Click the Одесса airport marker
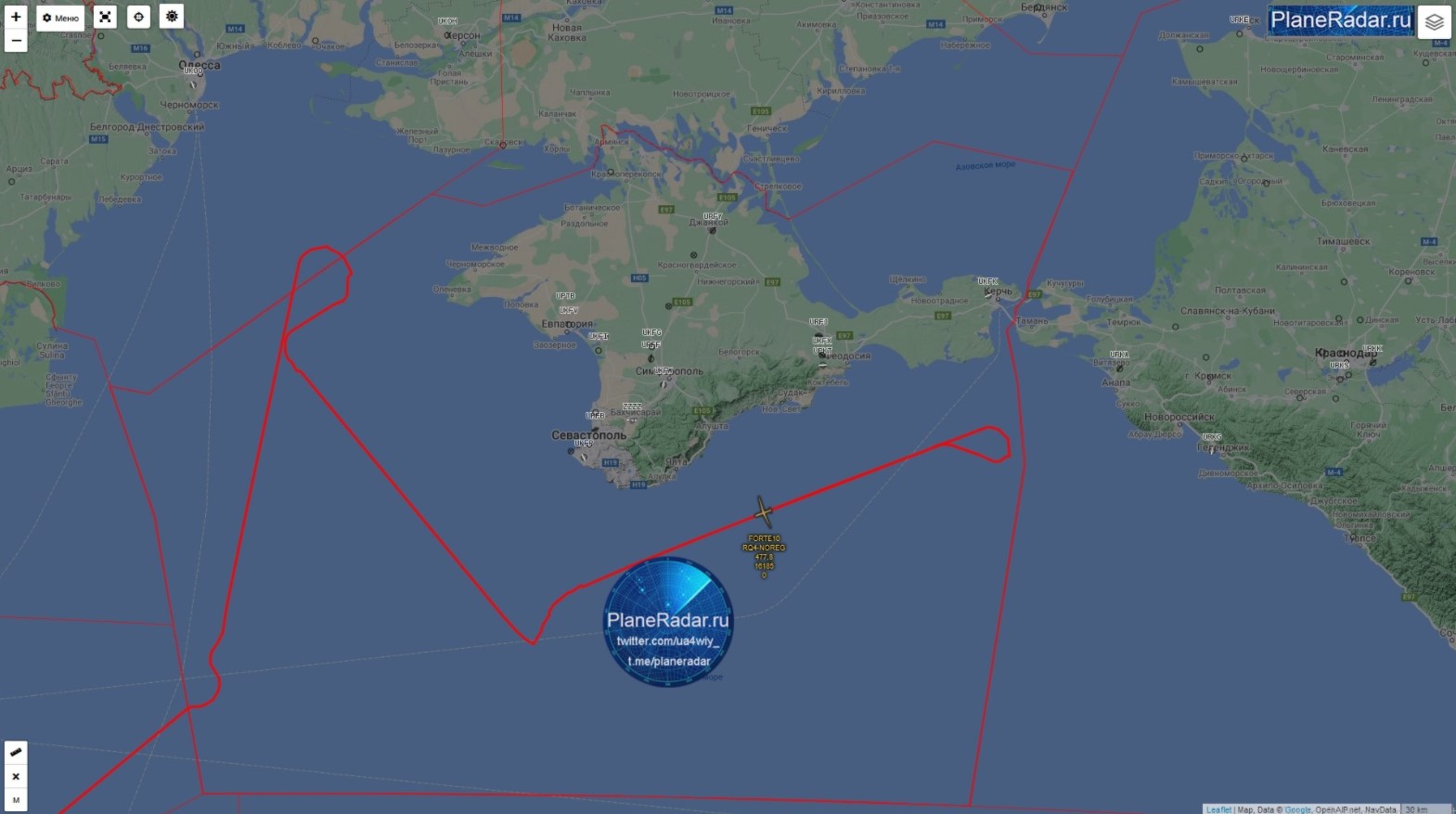The width and height of the screenshot is (1456, 814). (194, 84)
